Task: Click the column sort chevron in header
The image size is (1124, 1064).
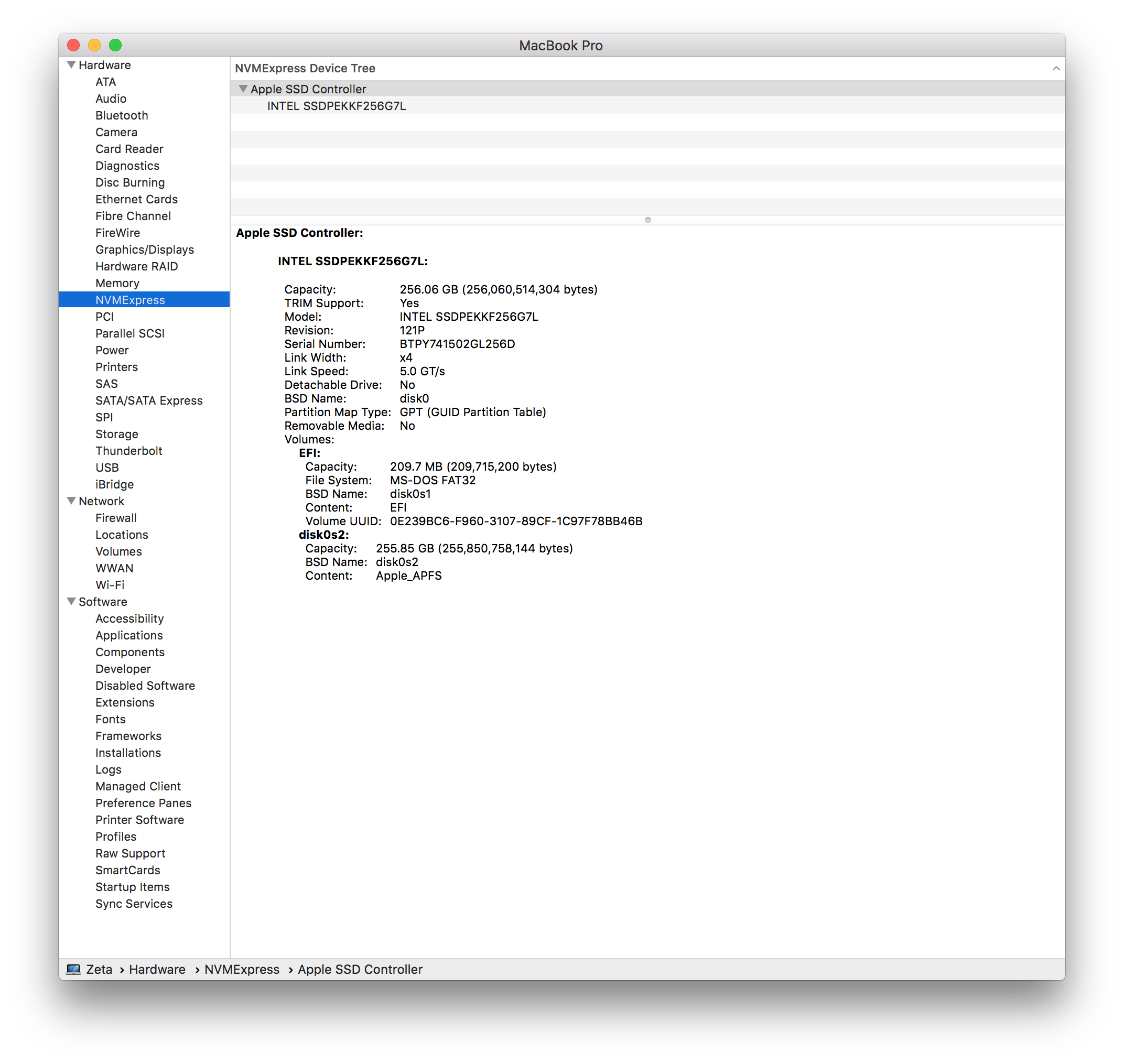Action: pyautogui.click(x=1055, y=69)
